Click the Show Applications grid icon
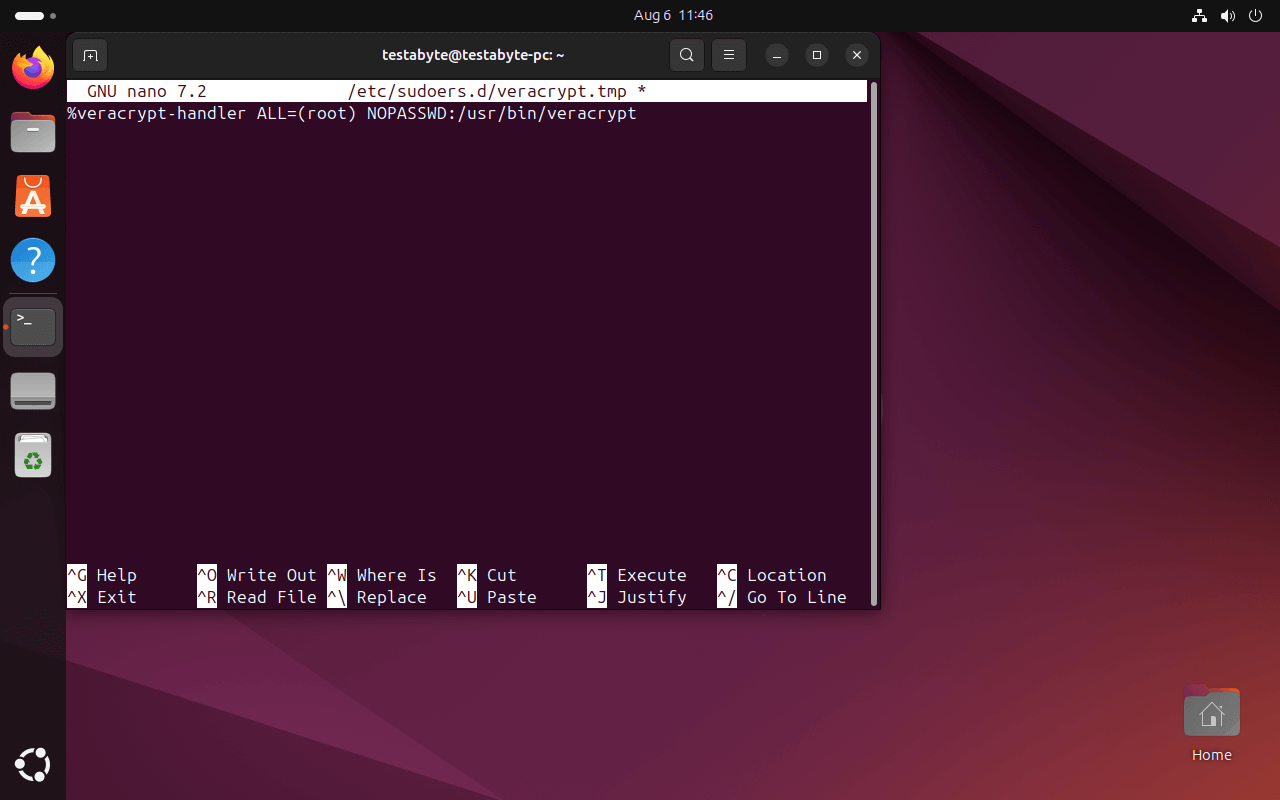1280x800 pixels. tap(33, 765)
